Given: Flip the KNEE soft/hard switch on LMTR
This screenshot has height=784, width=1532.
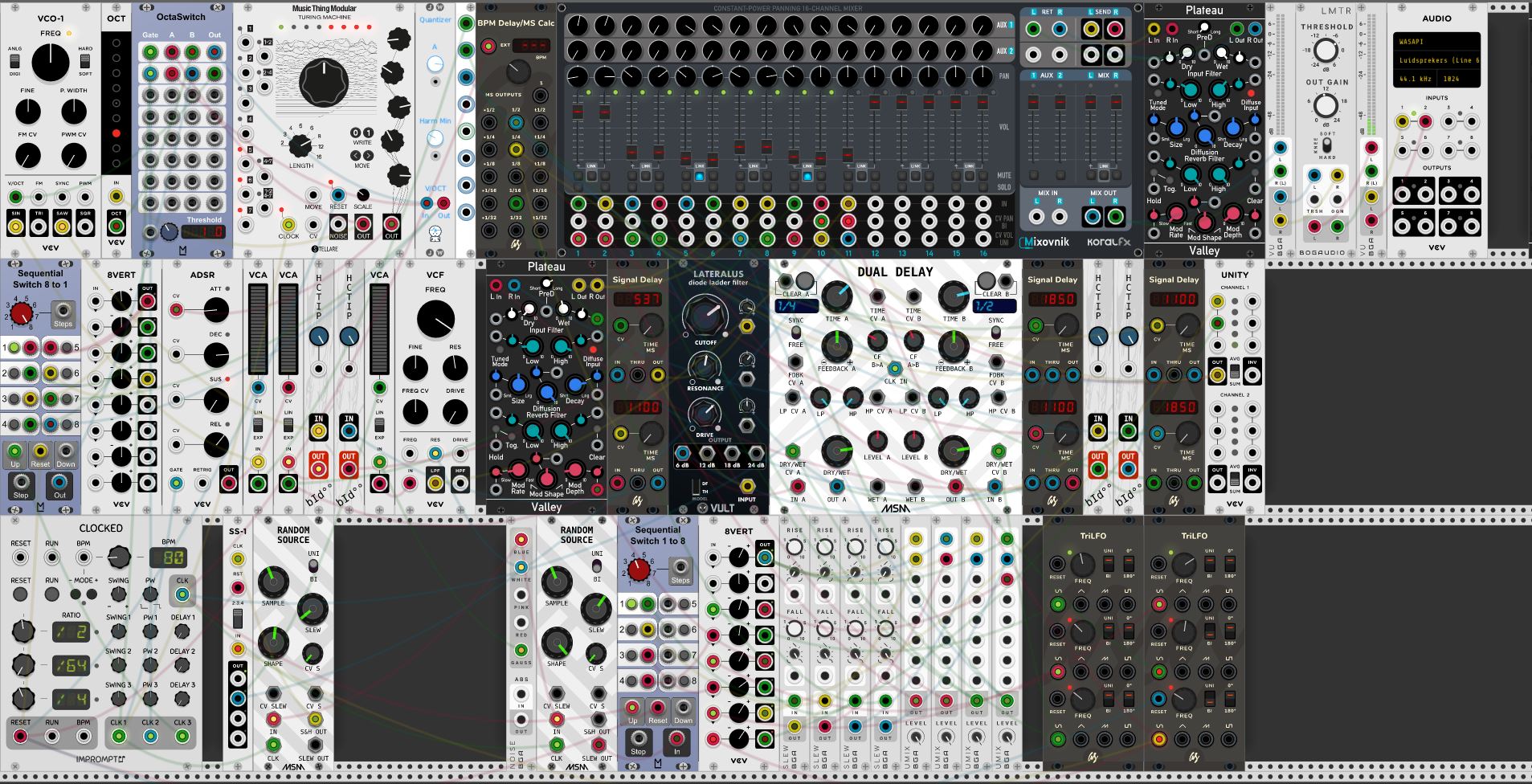Looking at the screenshot, I should pyautogui.click(x=1327, y=145).
